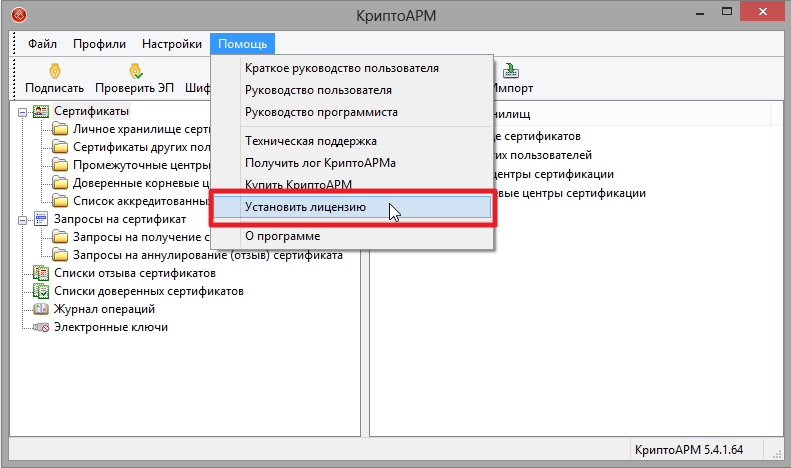This screenshot has width=791, height=468.
Task: Select Доверенные корневые tree item
Action: pos(141,183)
